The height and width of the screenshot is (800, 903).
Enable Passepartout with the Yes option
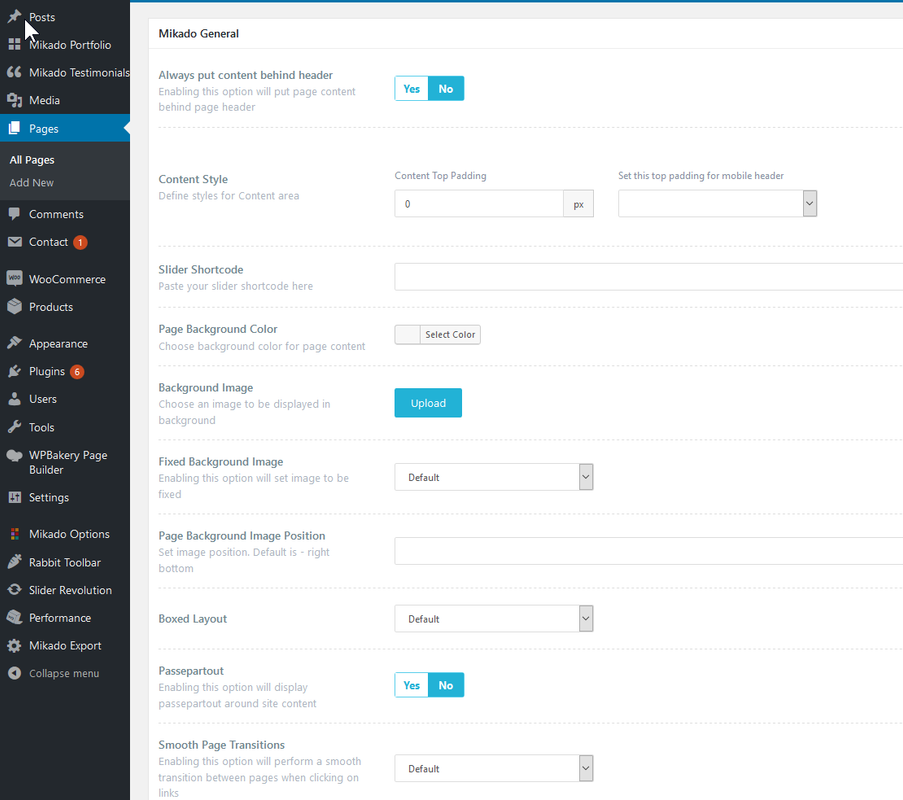coord(411,685)
